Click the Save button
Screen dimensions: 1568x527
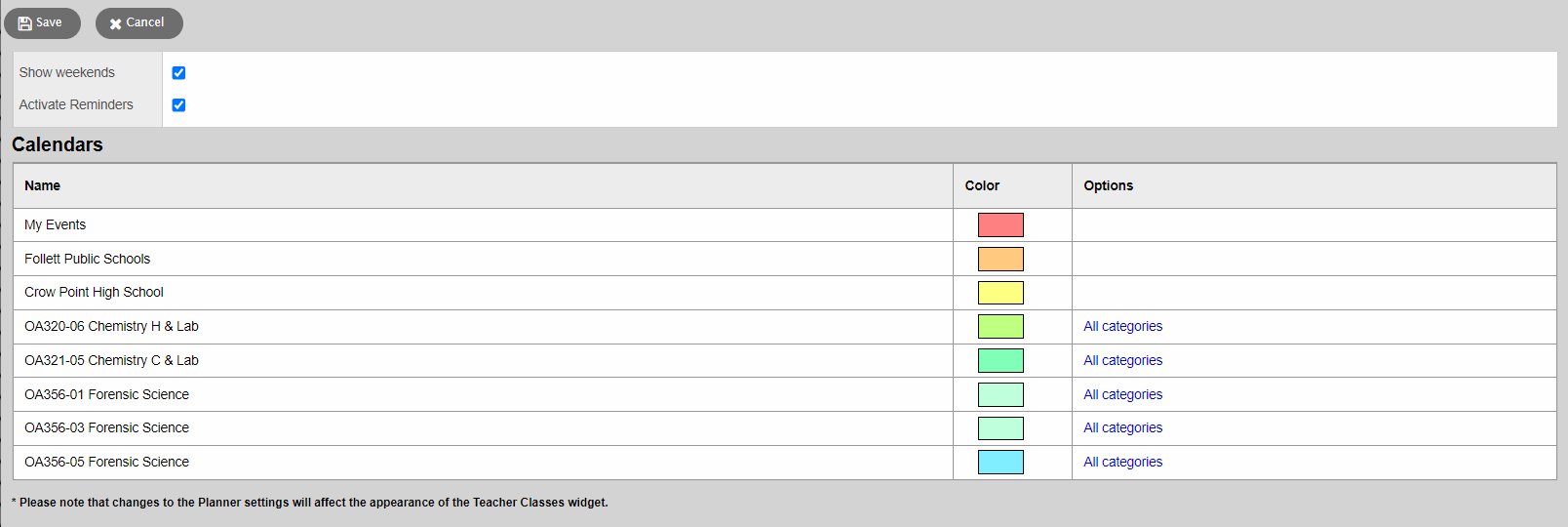[42, 22]
